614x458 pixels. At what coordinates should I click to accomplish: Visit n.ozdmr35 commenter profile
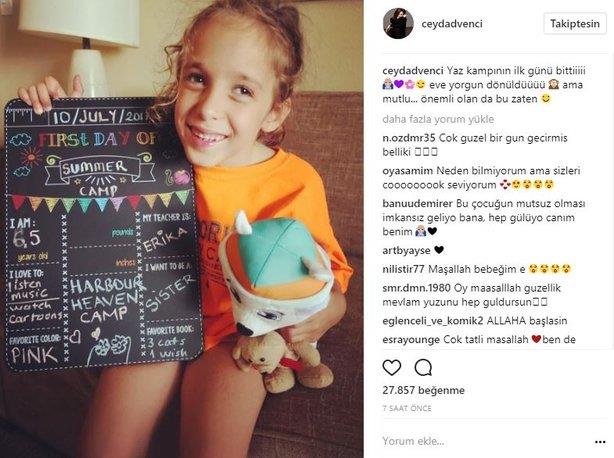(409, 138)
